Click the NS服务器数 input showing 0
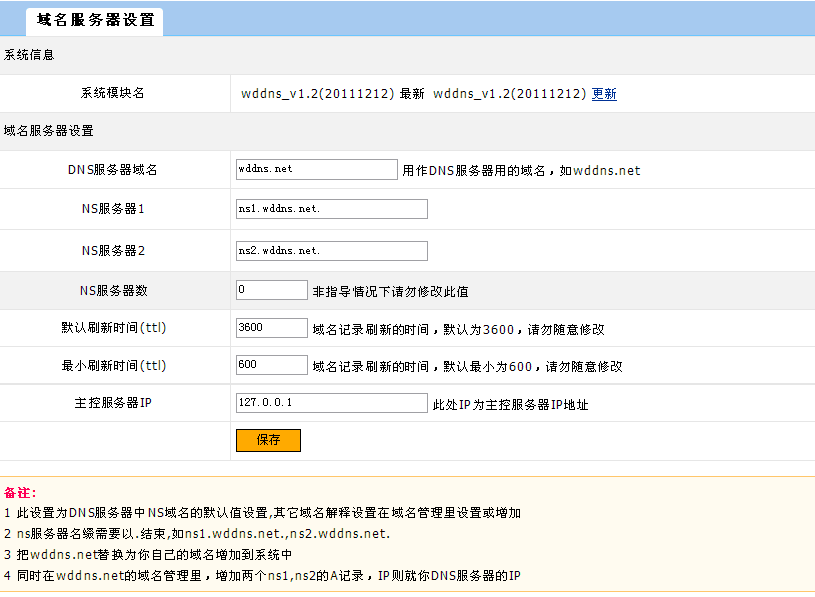 point(271,290)
